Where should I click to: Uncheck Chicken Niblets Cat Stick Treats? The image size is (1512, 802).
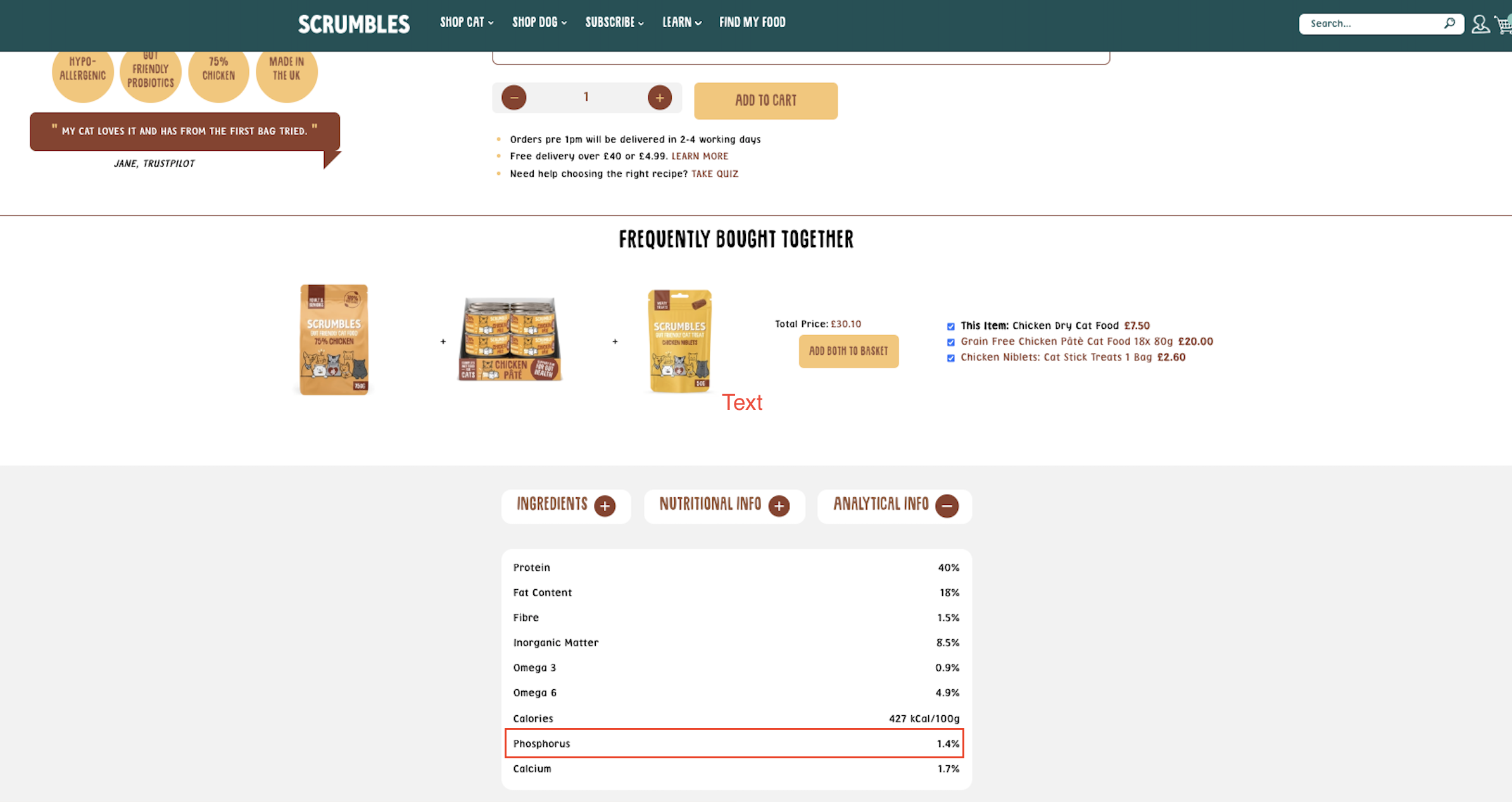coord(950,358)
